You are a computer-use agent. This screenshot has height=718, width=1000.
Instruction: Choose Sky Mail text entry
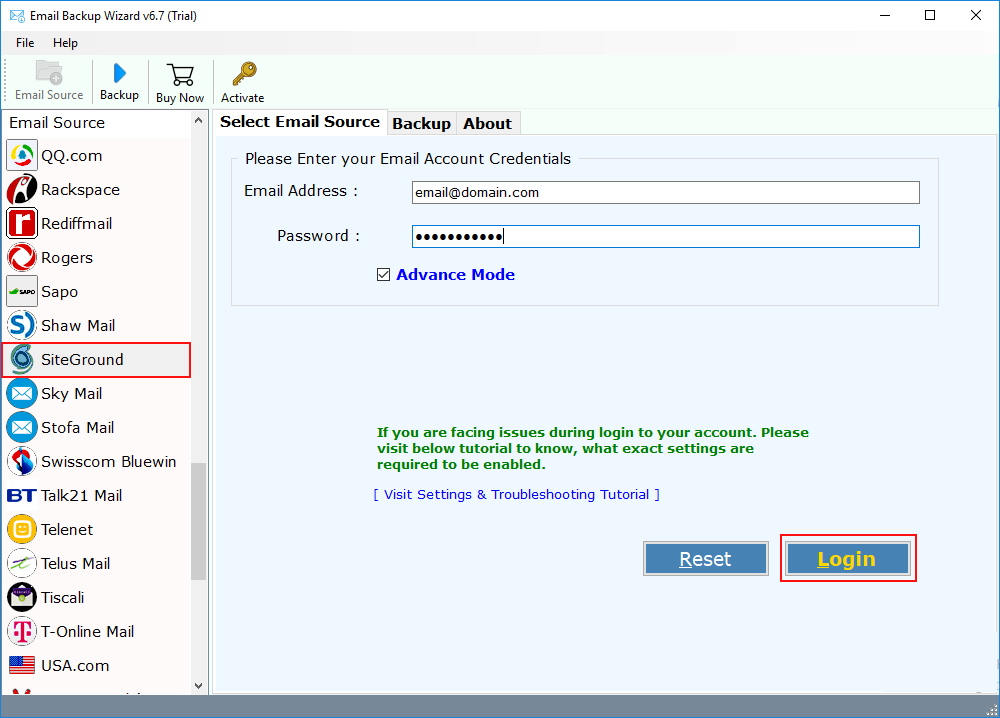click(x=71, y=394)
